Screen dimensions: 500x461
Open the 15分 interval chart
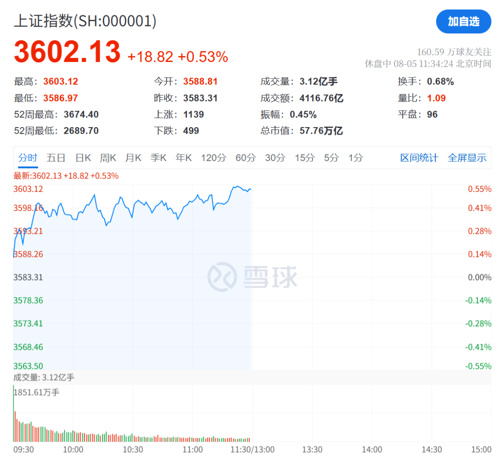(x=304, y=158)
